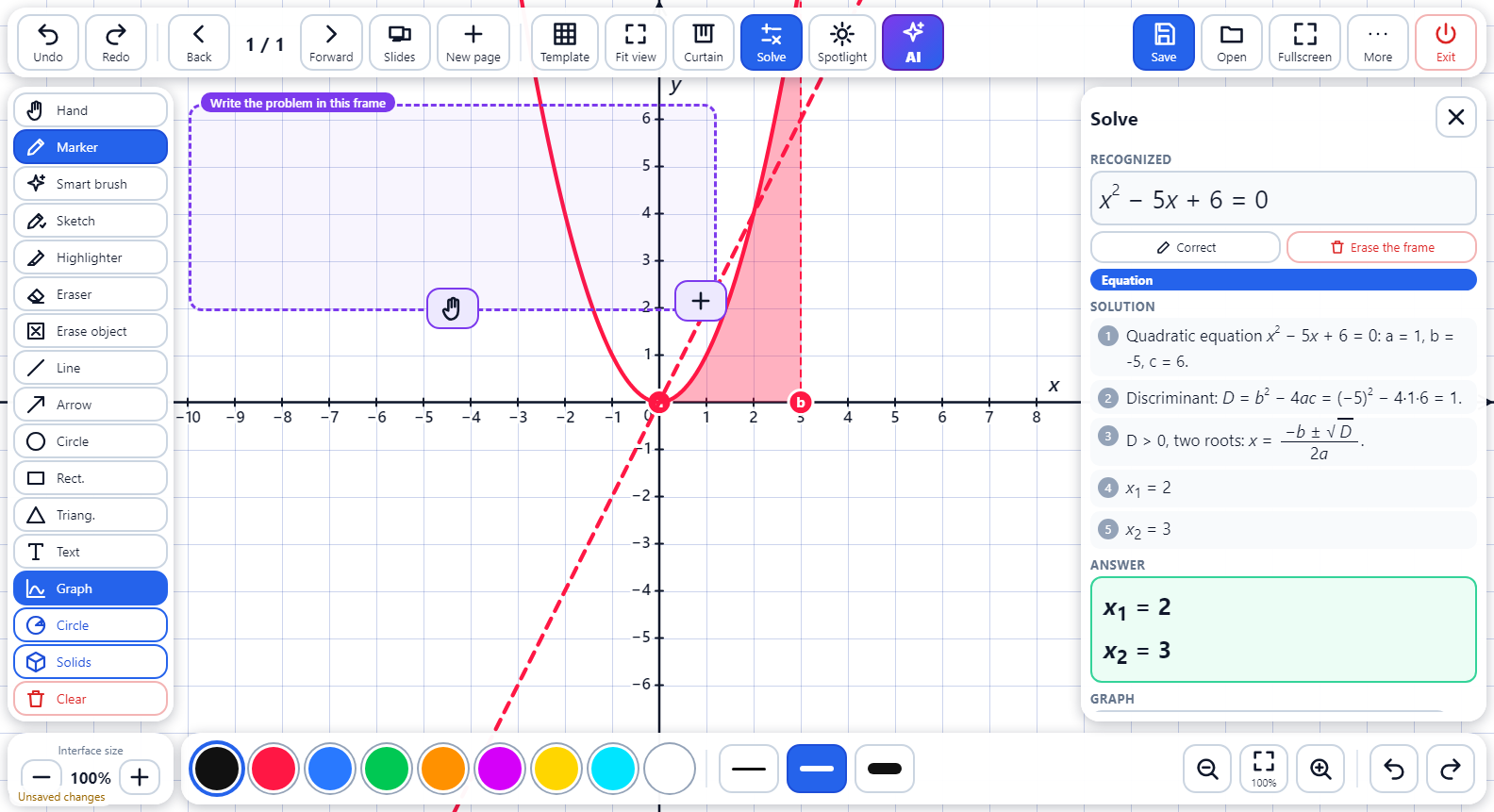Toggle the Spotlight mode

[842, 42]
